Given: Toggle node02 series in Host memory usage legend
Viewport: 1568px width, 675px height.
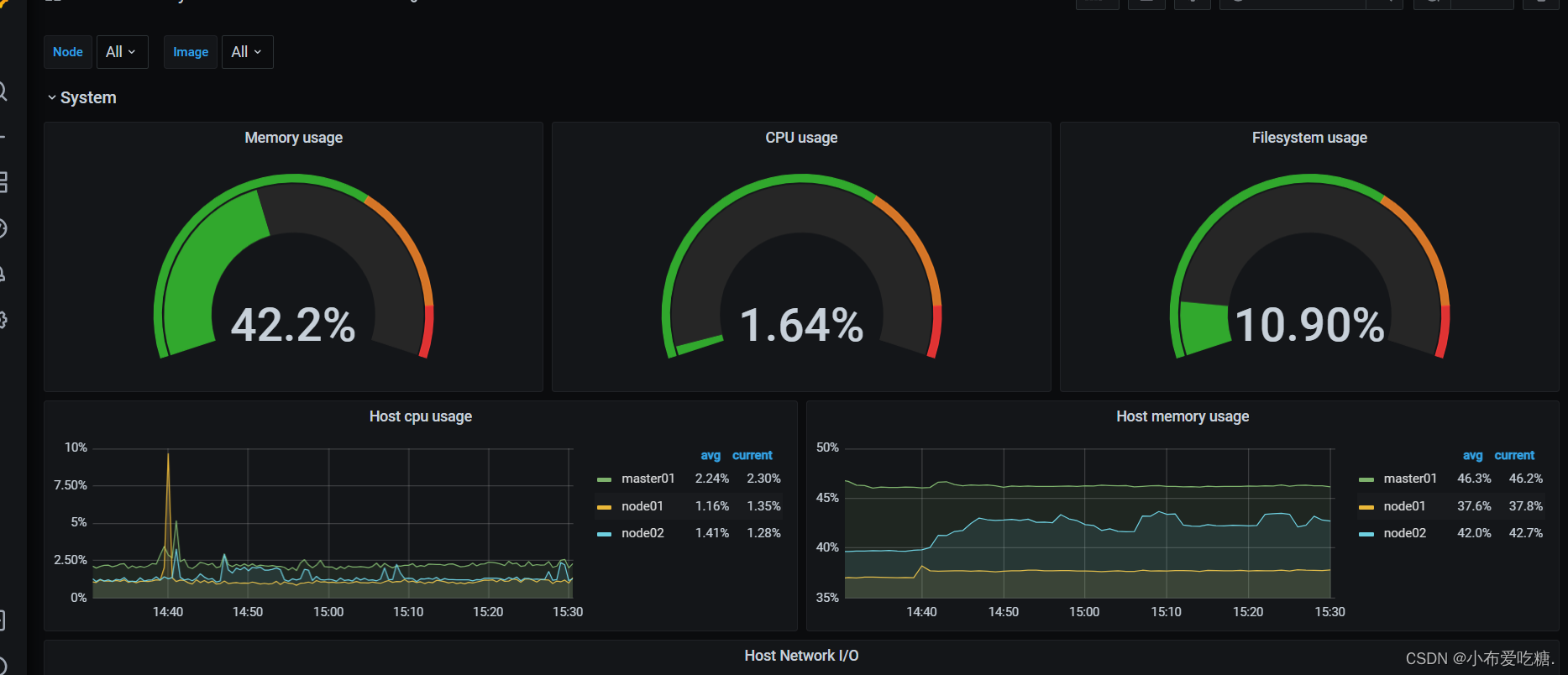Looking at the screenshot, I should [1405, 533].
